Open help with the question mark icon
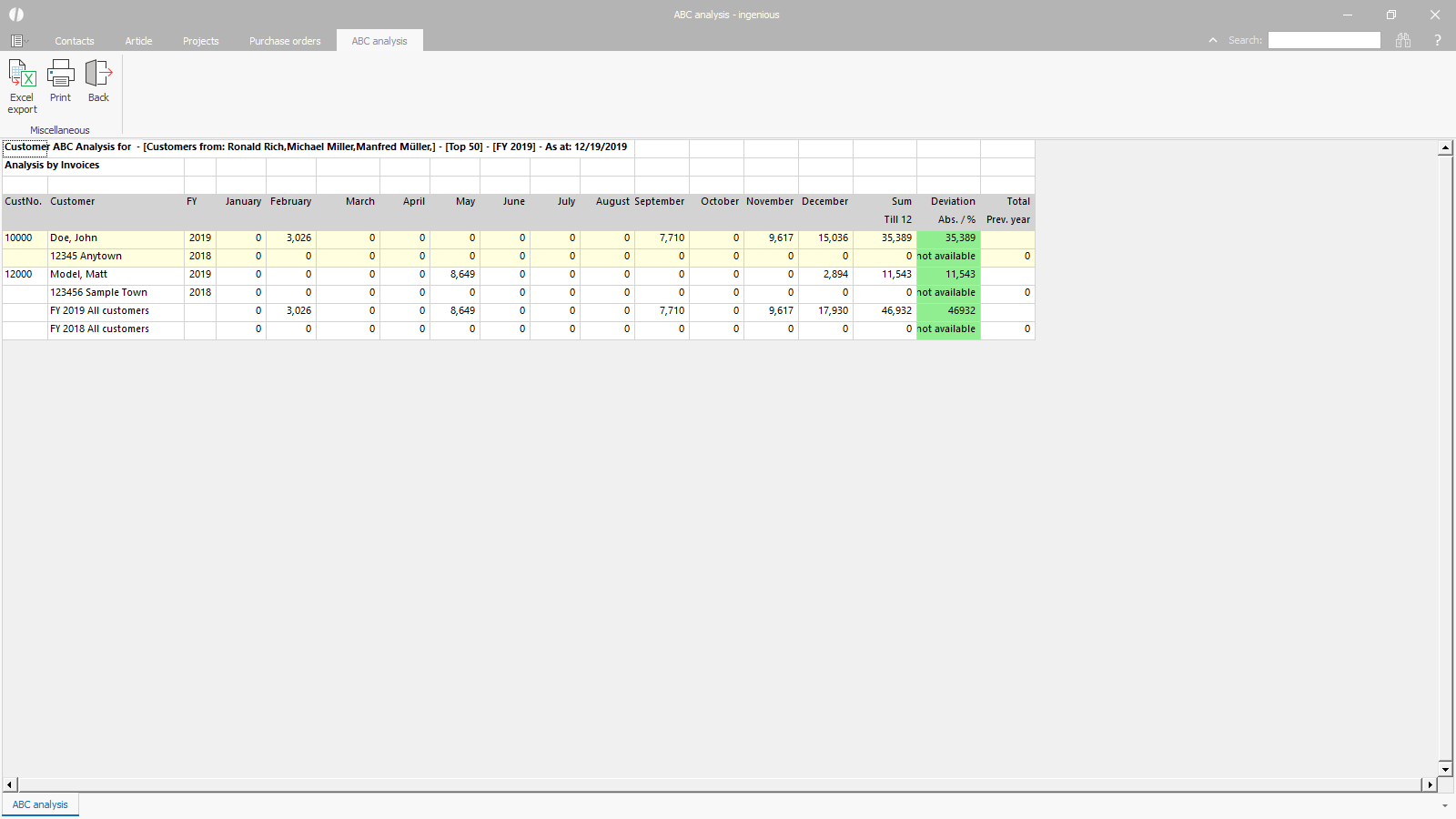Viewport: 1456px width, 819px height. [1437, 40]
